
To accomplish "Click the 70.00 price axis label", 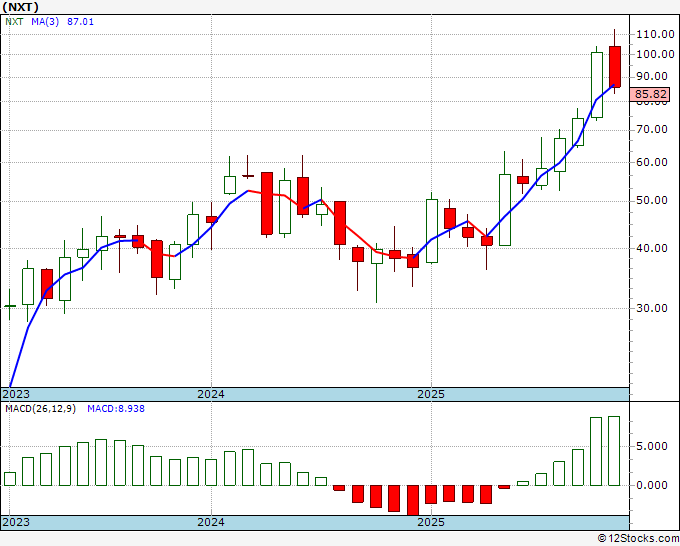I will coord(652,129).
